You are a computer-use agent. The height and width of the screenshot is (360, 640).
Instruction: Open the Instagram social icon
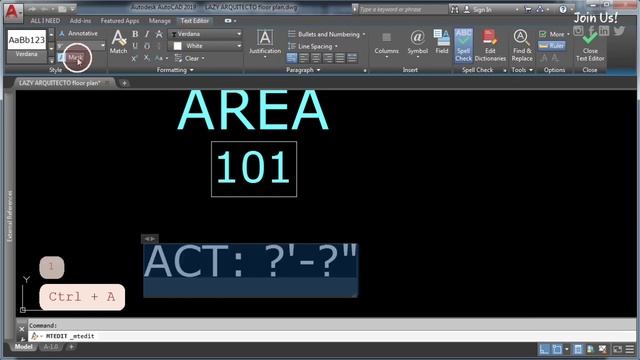point(578,31)
